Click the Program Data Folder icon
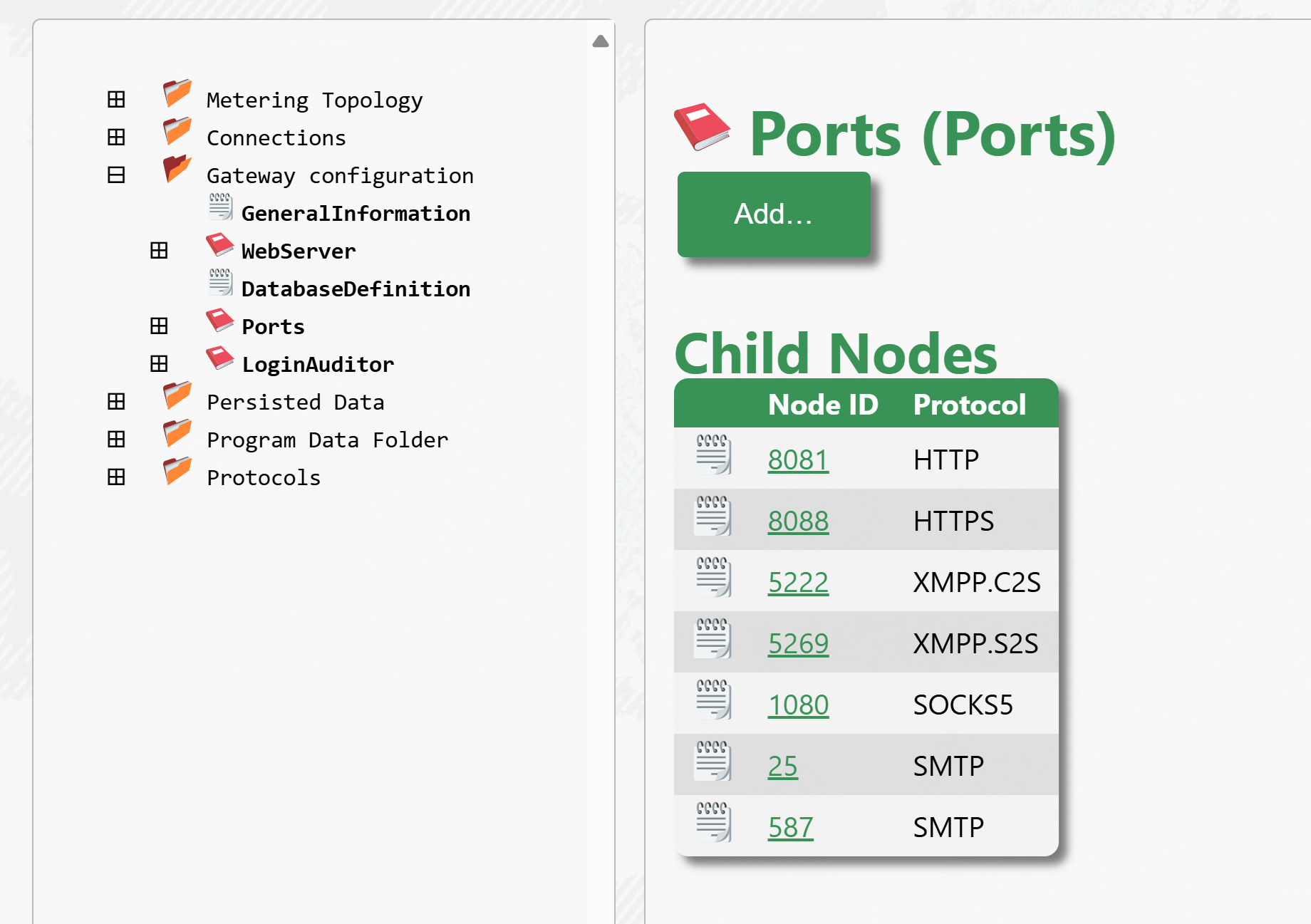 coord(177,433)
